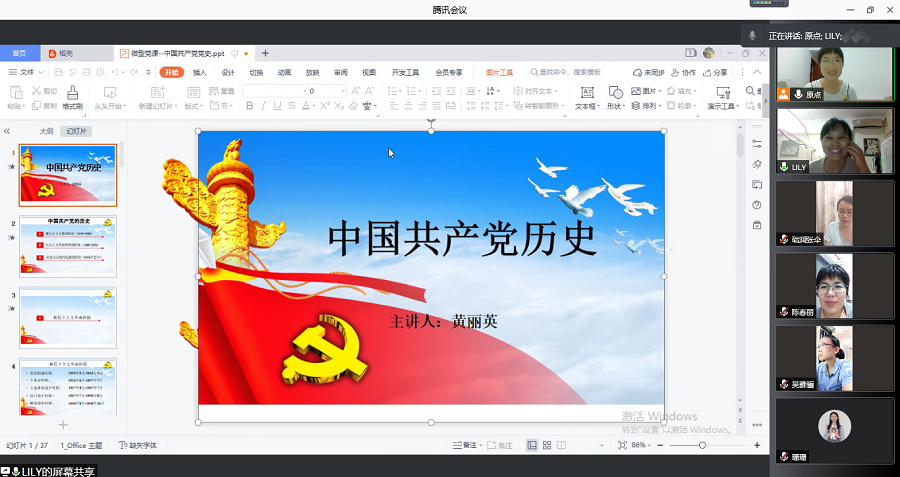The height and width of the screenshot is (477, 900).
Task: Click the Share (分享) icon
Action: click(716, 72)
